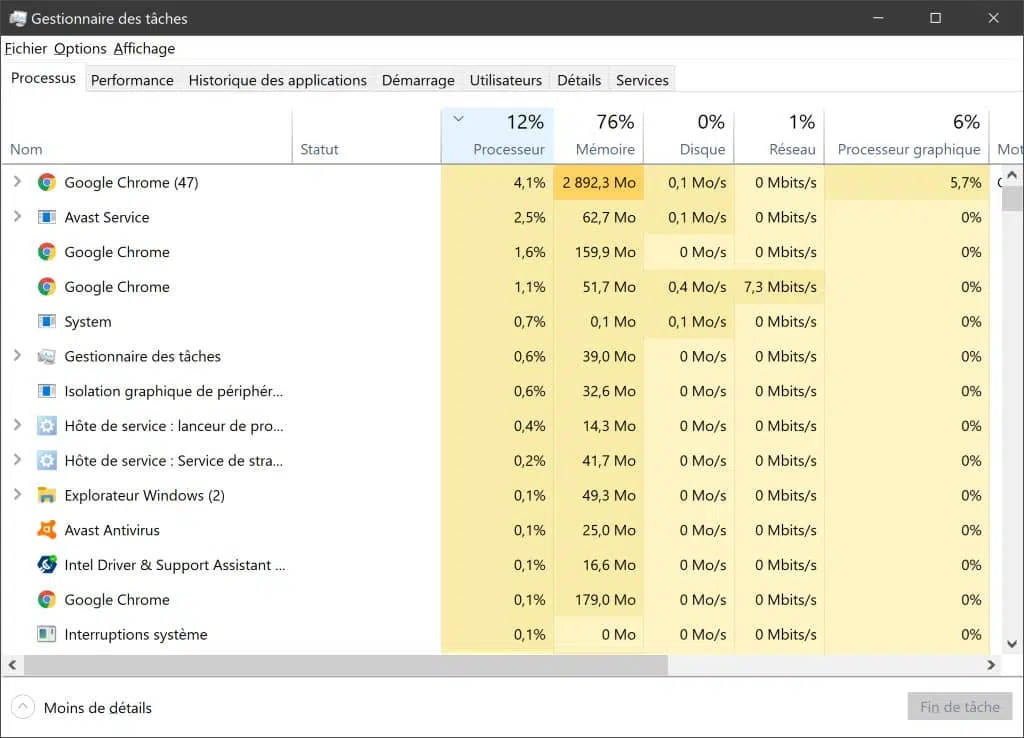Image resolution: width=1024 pixels, height=738 pixels.
Task: Expand the Avast Service process tree
Action: click(x=18, y=217)
